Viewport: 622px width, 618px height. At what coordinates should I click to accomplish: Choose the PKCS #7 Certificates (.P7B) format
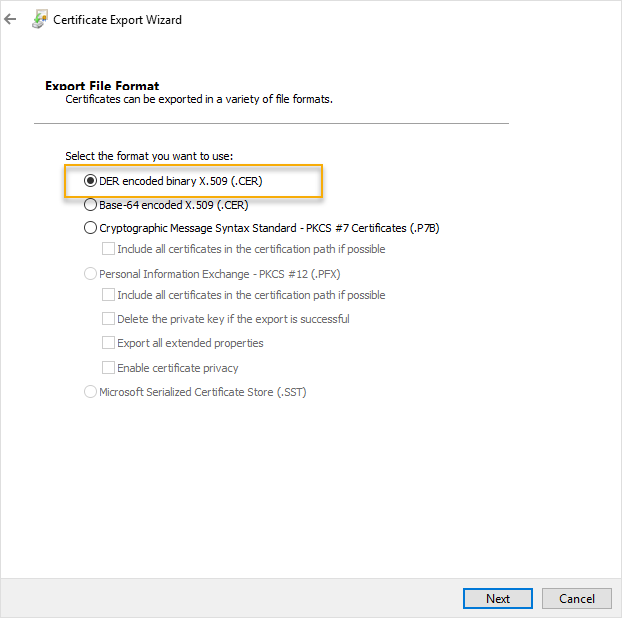coord(91,227)
